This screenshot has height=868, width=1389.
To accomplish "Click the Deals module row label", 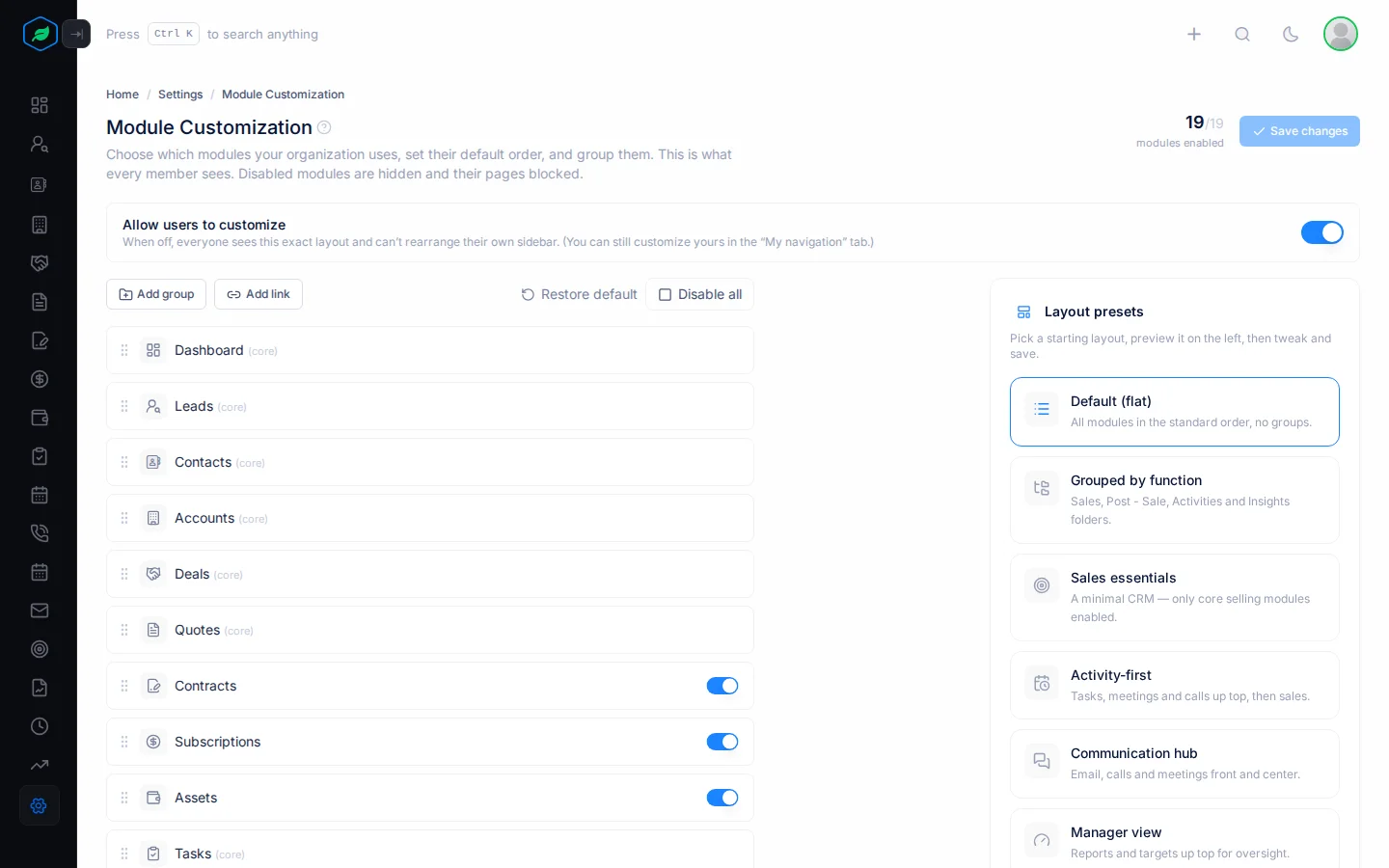I will tap(192, 574).
